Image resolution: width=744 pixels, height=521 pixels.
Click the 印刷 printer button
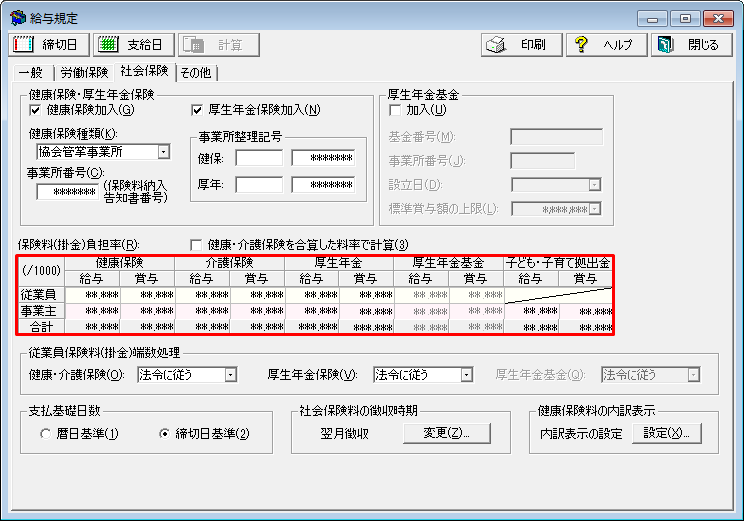tap(518, 45)
